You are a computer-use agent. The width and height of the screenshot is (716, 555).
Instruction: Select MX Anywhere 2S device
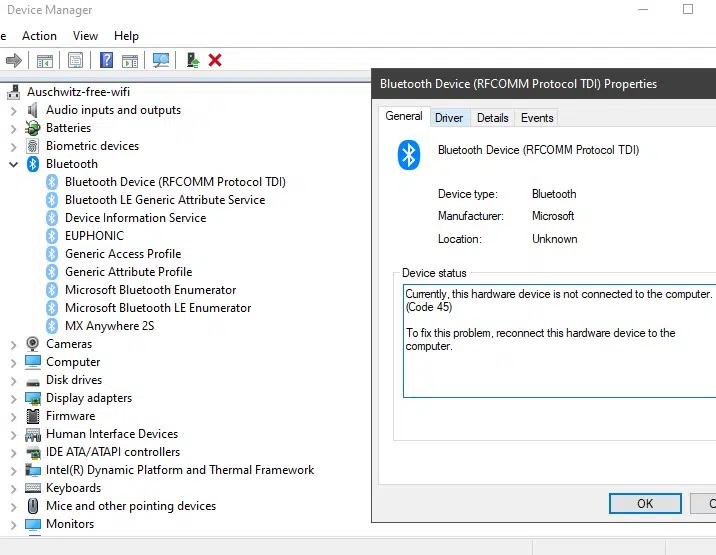(x=110, y=326)
